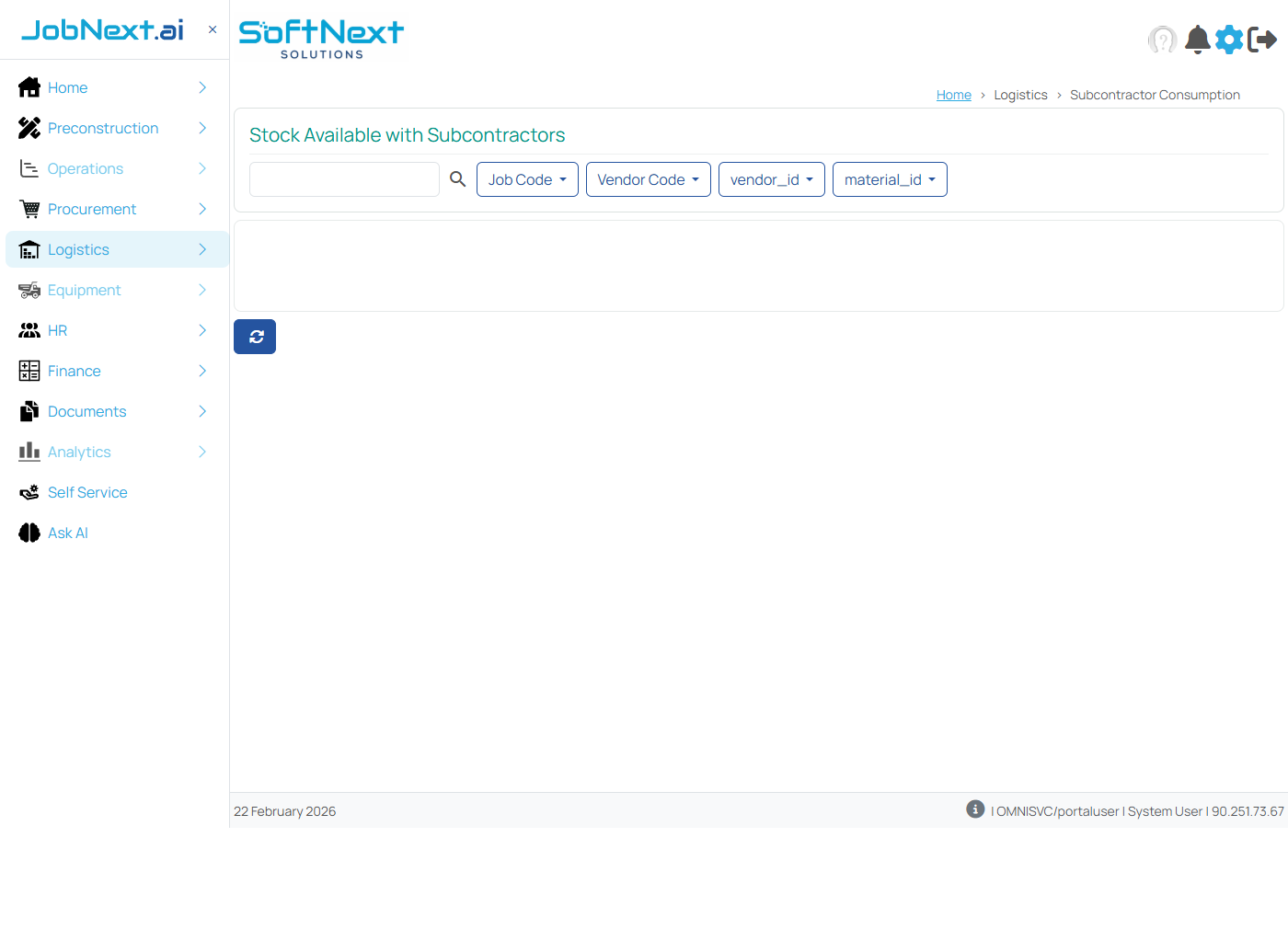Open the Ask AI brain icon
Screen dimensions: 1288x952
pos(29,533)
